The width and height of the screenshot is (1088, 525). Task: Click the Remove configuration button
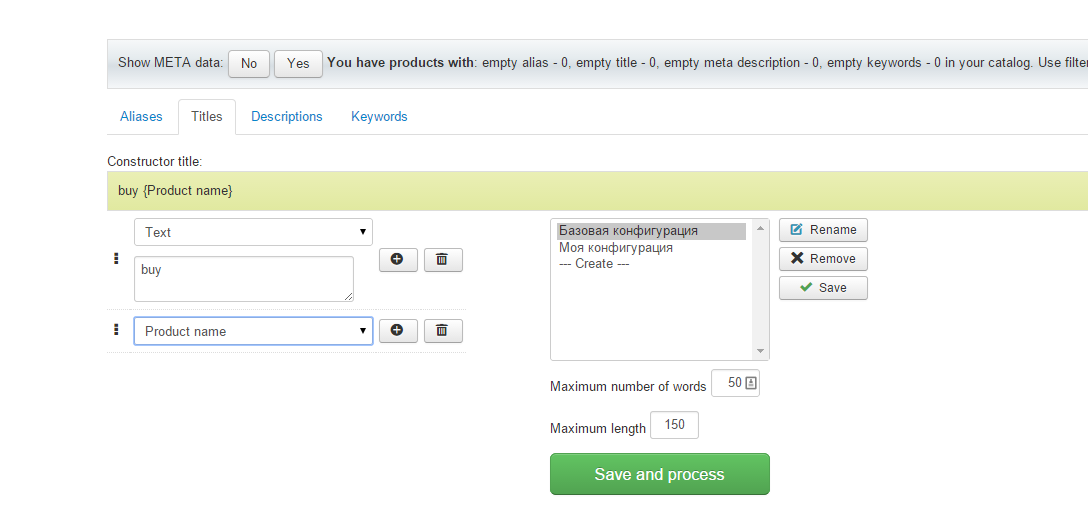point(823,259)
